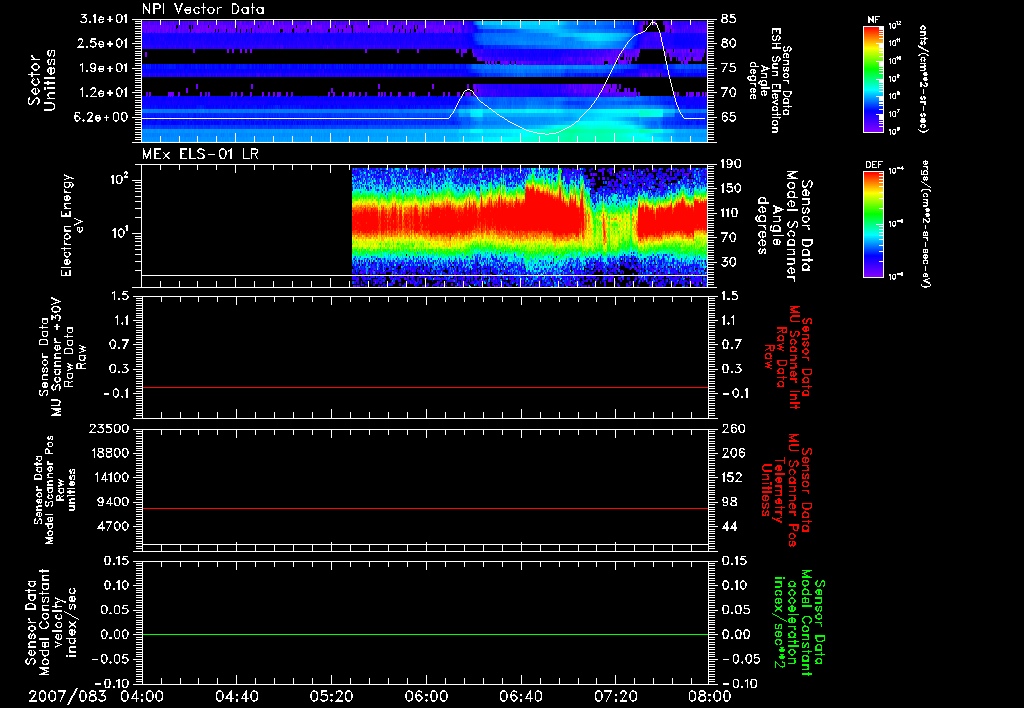The width and height of the screenshot is (1024, 708).
Task: Select the green "Model Constant acceleration" label
Action: pos(799,622)
